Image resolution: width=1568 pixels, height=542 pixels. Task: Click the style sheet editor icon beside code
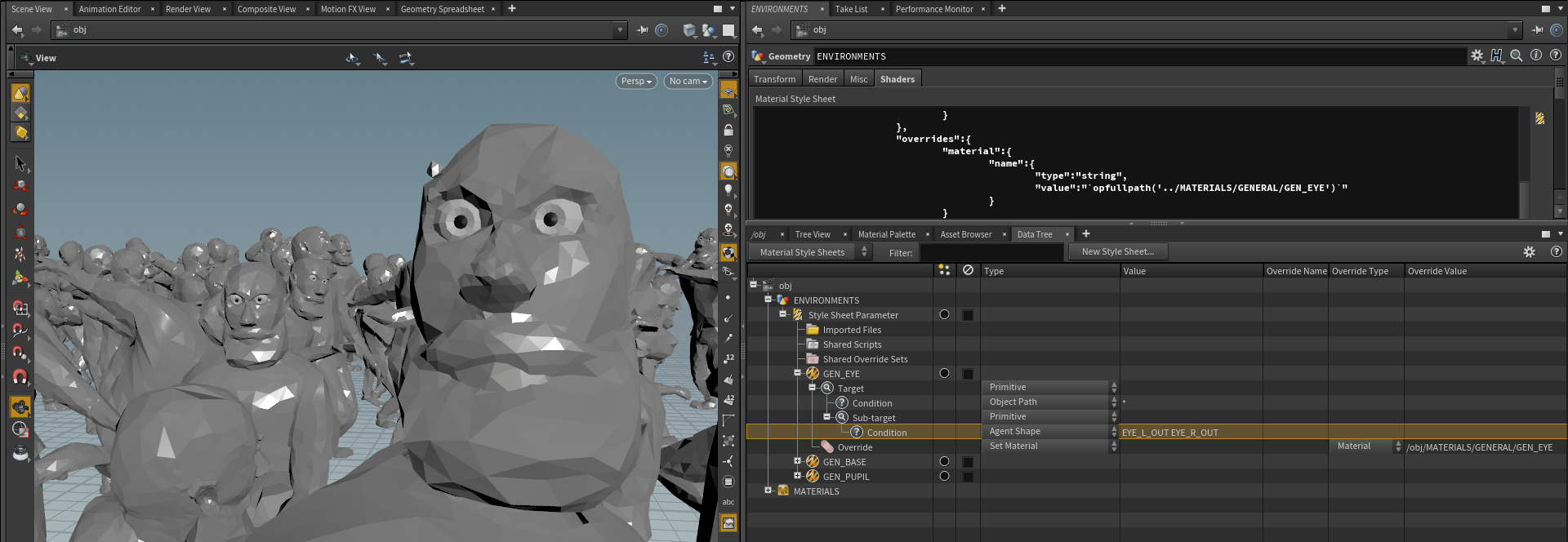pos(1539,118)
